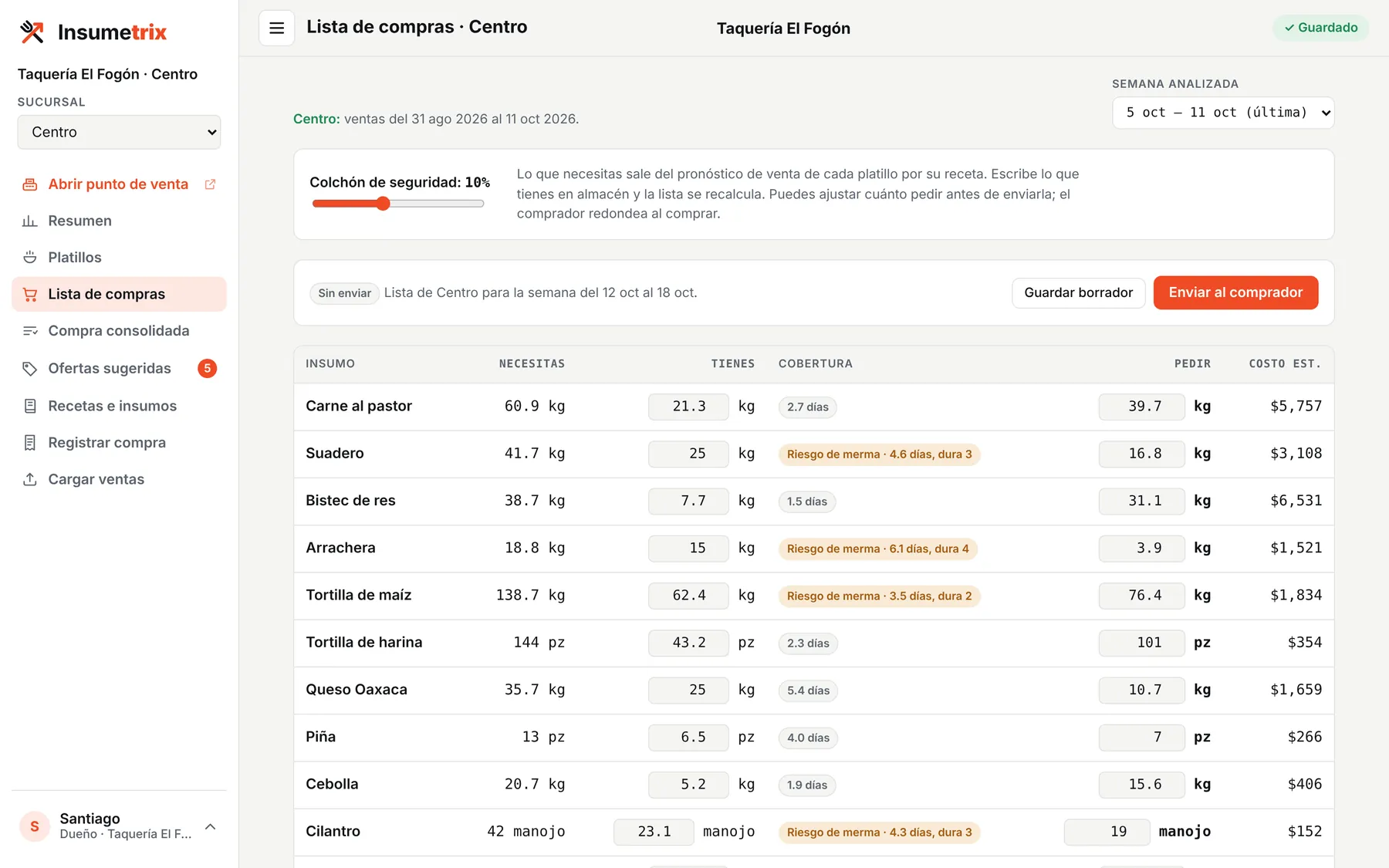This screenshot has height=868, width=1389.
Task: Edit Pedir field for Suadero
Action: point(1141,454)
